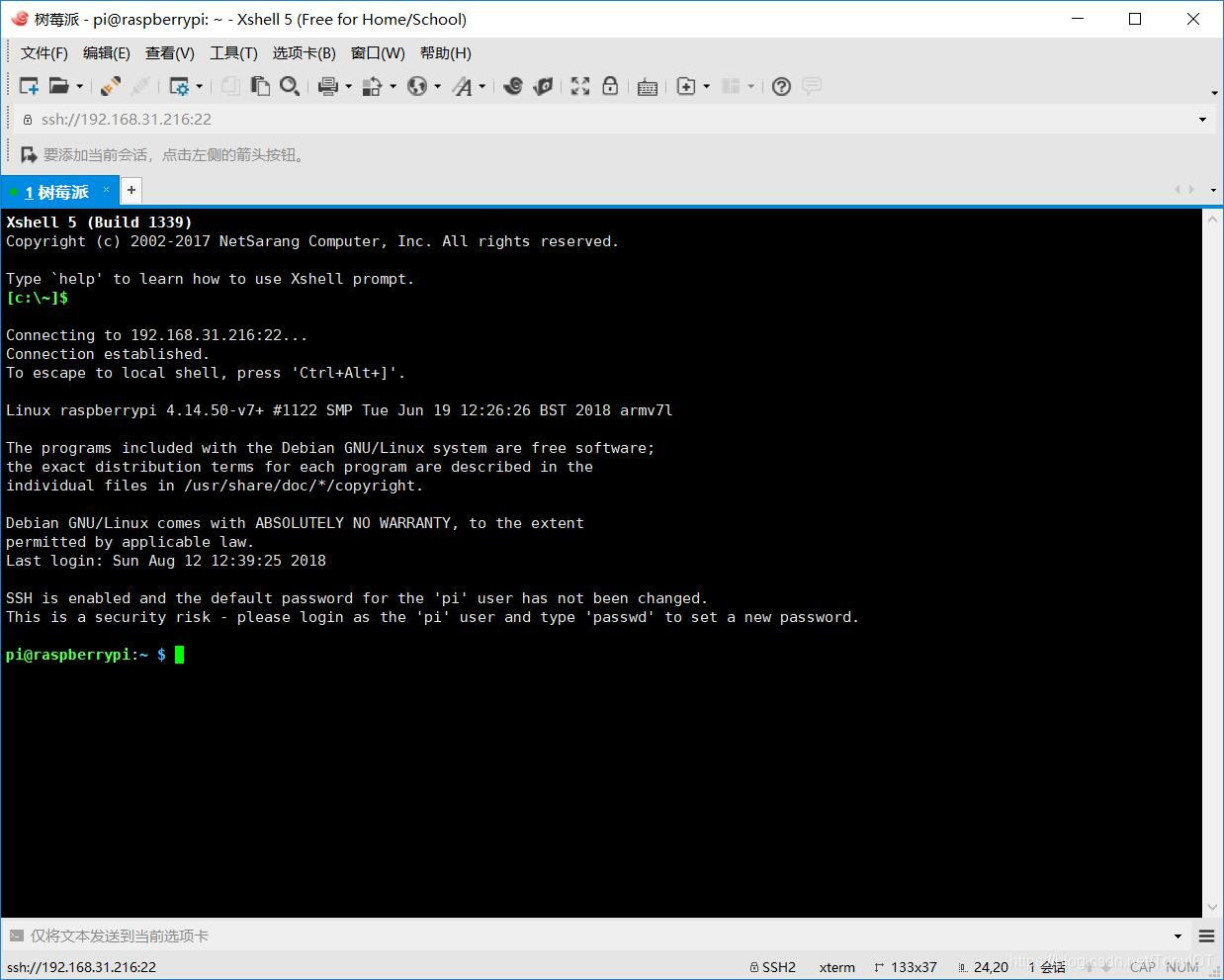1224x980 pixels.
Task: Click the compose bar hamburger menu icon
Action: [x=1206, y=935]
